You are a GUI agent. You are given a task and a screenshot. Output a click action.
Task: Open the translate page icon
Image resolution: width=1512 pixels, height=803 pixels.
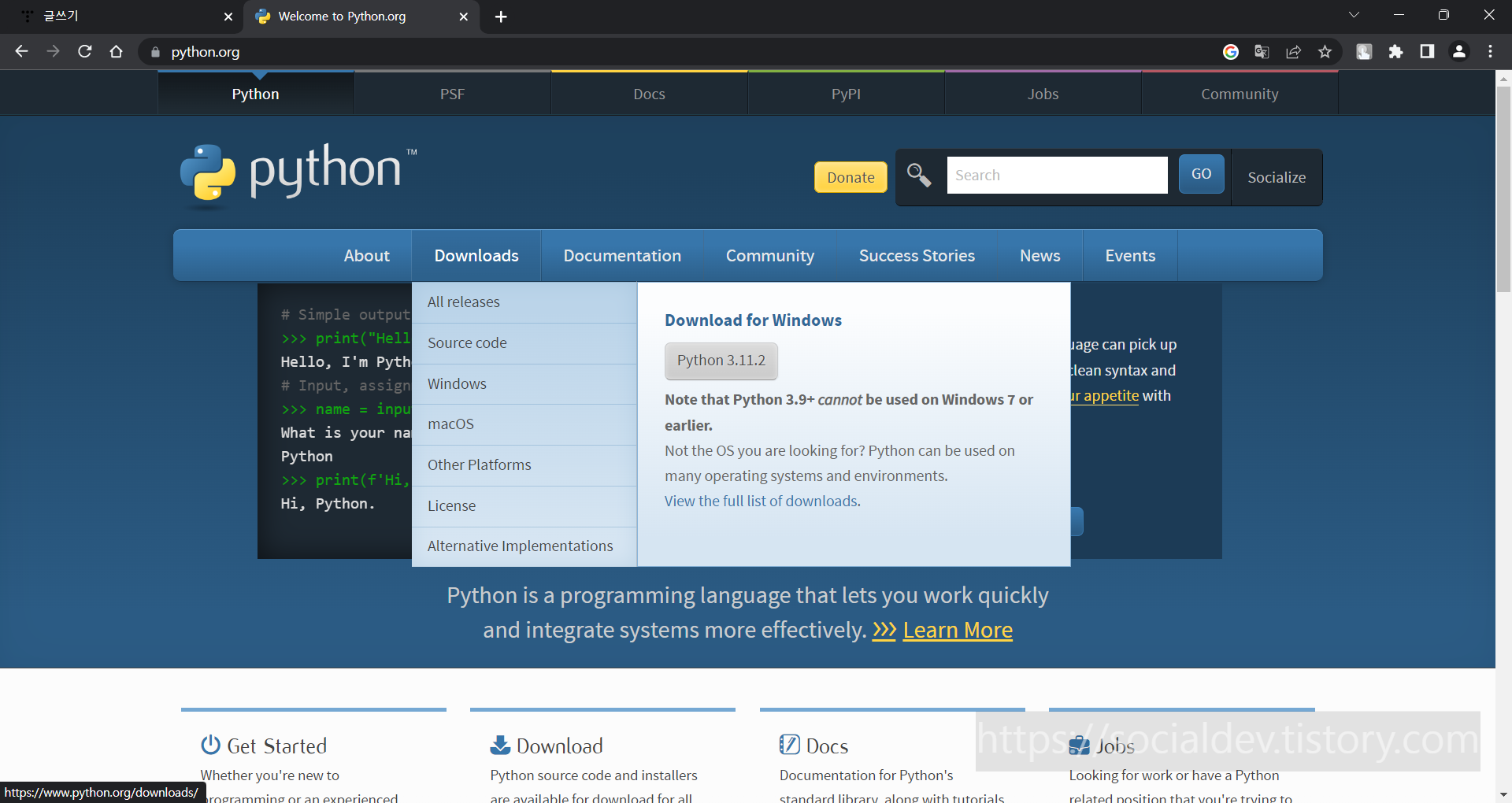[1262, 51]
